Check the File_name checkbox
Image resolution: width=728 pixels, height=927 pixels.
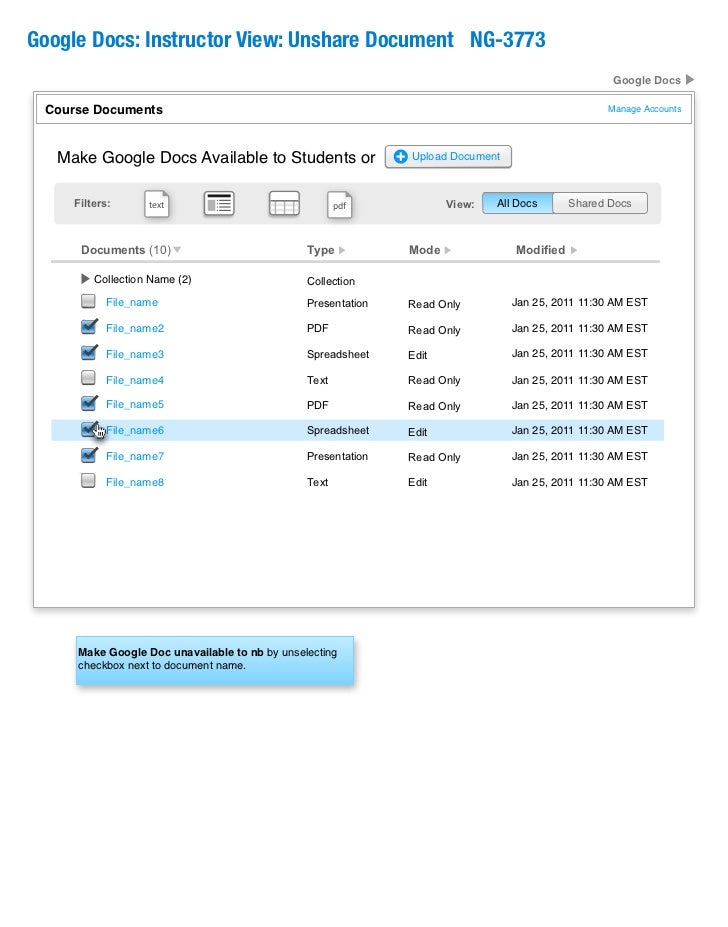tap(88, 302)
